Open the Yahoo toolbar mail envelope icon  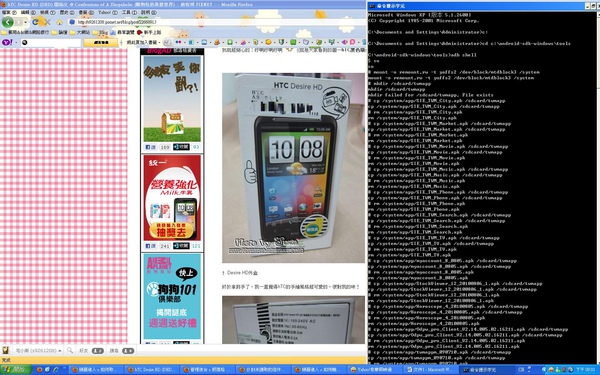[x=167, y=42]
